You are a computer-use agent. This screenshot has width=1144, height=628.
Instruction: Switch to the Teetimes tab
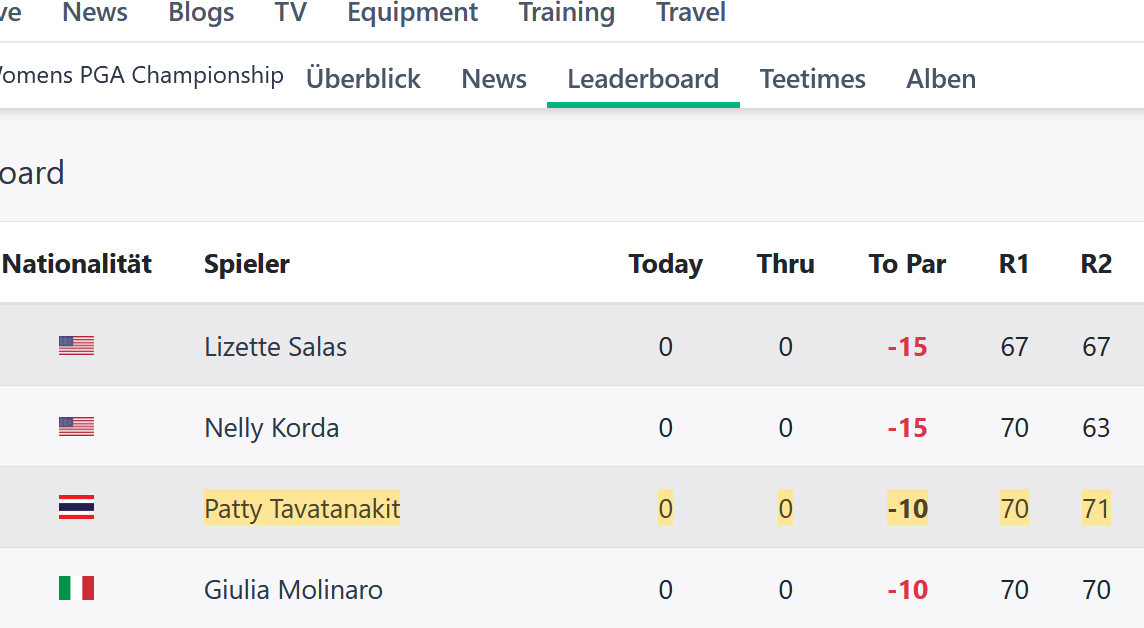812,79
